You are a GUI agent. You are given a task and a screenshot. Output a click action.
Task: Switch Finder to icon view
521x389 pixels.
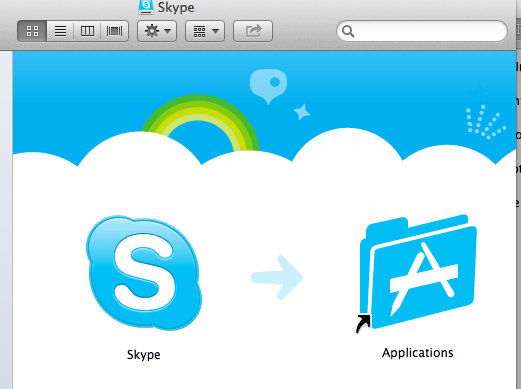[32, 31]
